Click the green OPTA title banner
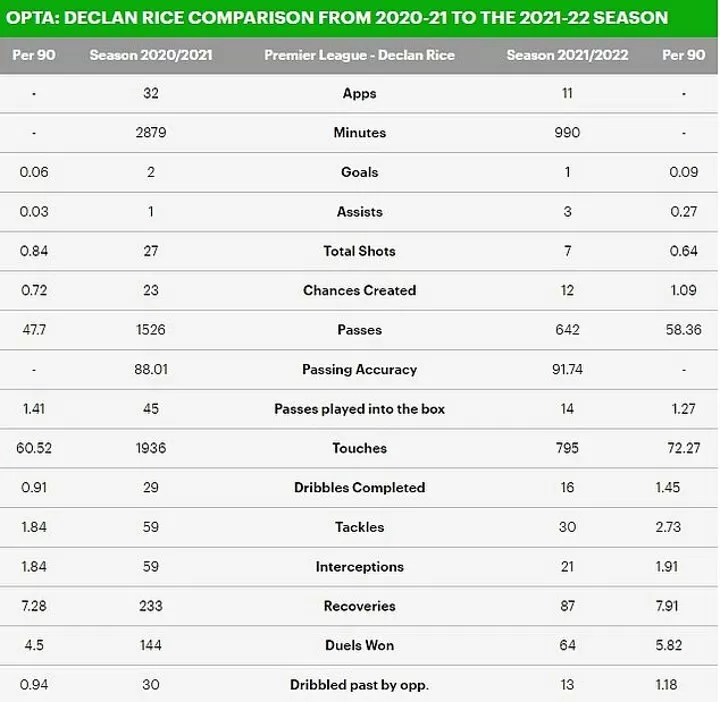Screen dimensions: 720x702 pyautogui.click(x=359, y=18)
